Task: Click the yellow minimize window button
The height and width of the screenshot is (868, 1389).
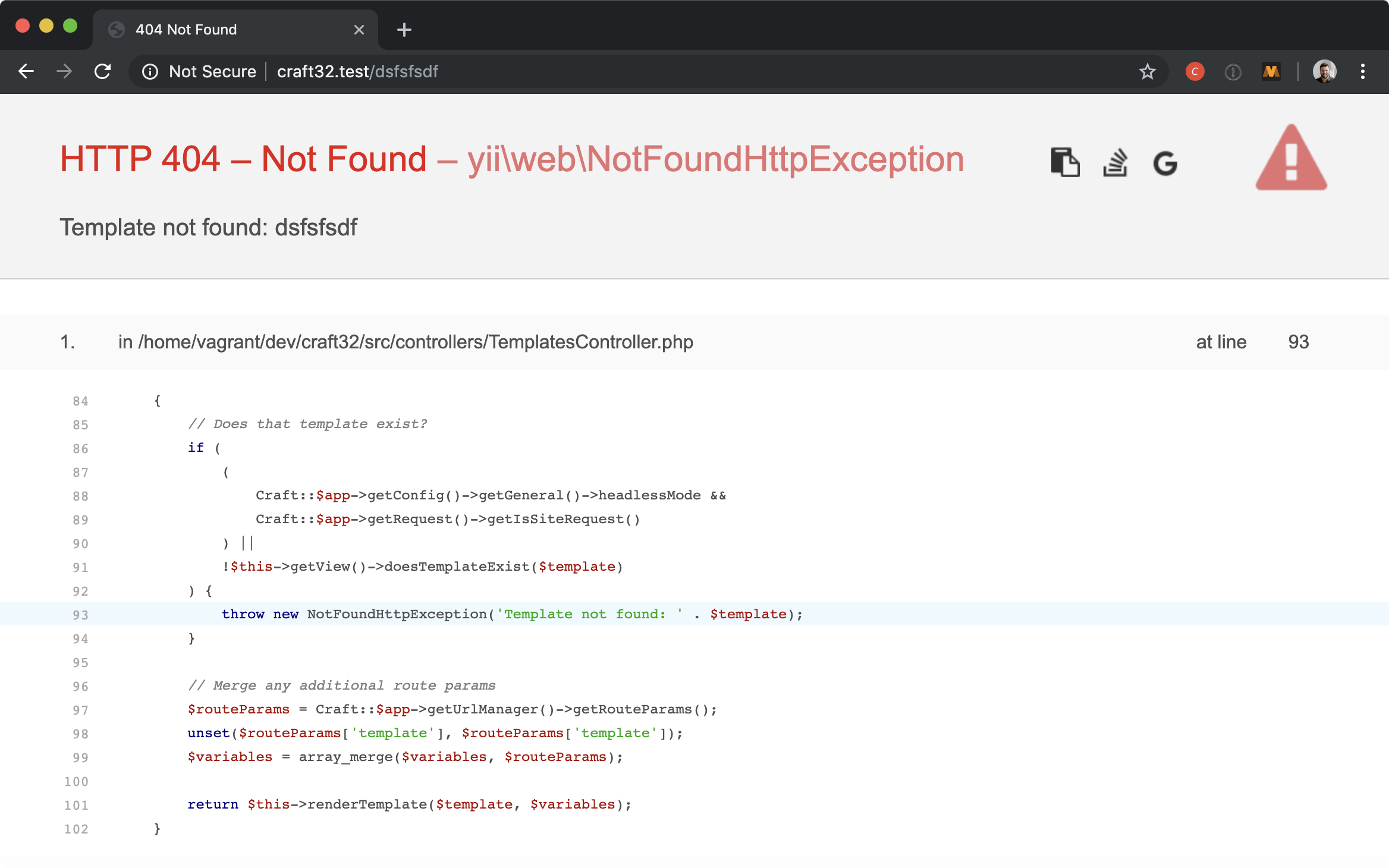Action: (x=46, y=26)
